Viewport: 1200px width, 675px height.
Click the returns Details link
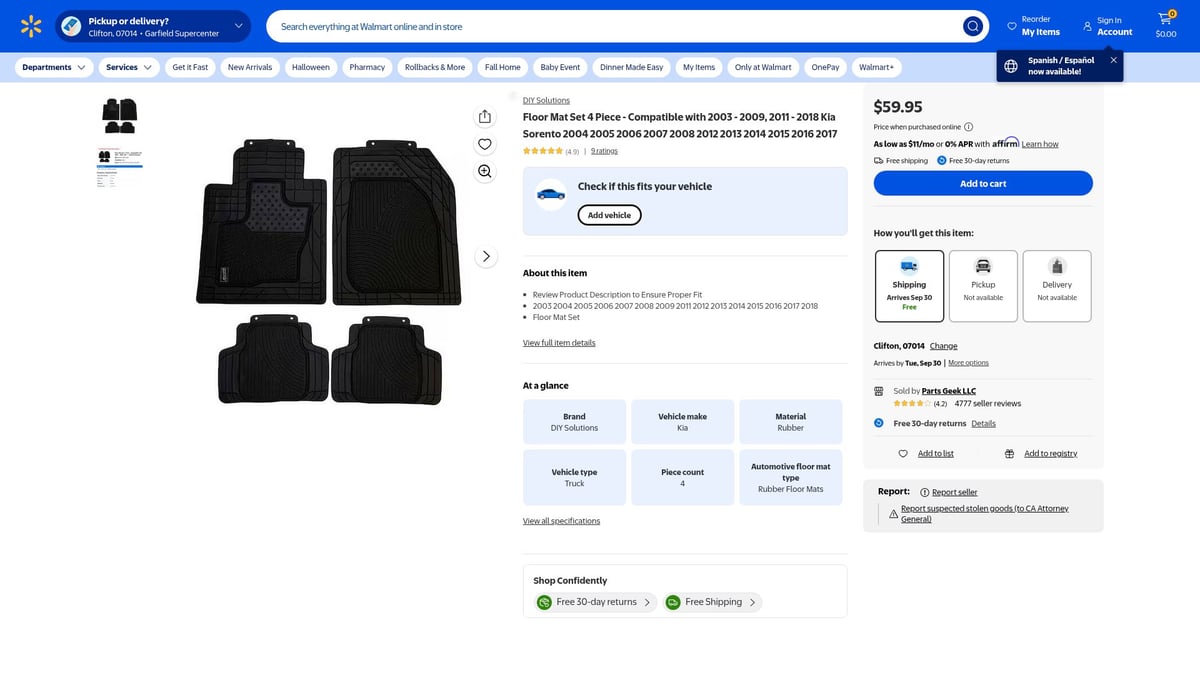[x=983, y=423]
